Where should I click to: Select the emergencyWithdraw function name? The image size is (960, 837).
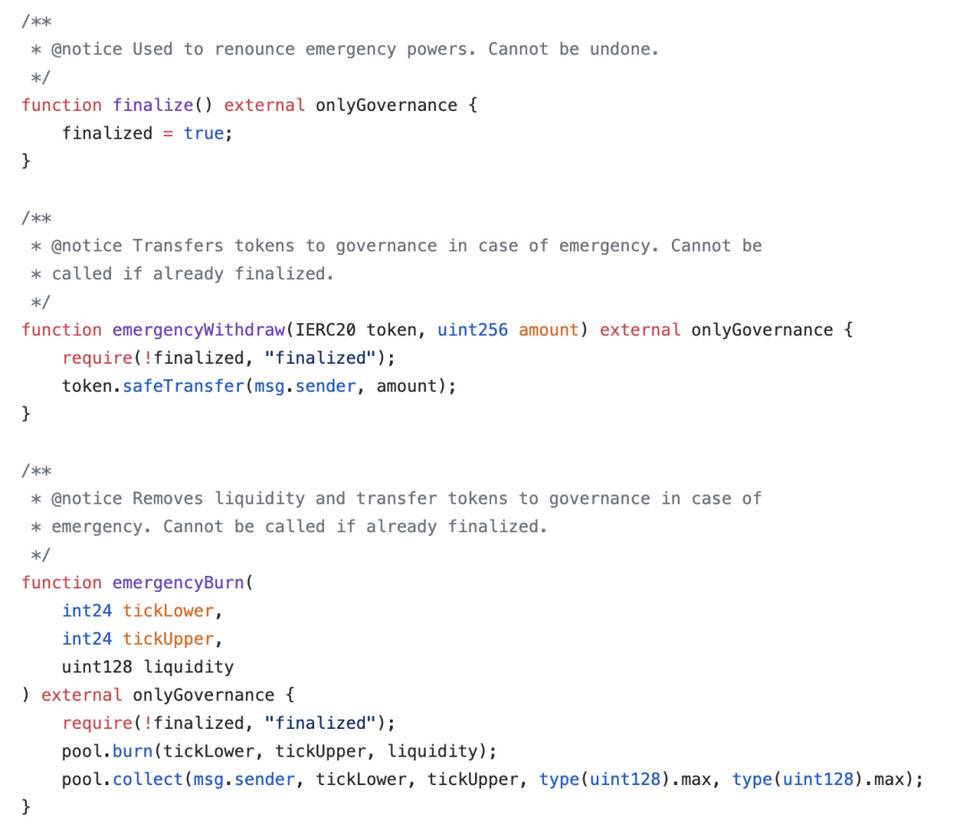point(198,330)
